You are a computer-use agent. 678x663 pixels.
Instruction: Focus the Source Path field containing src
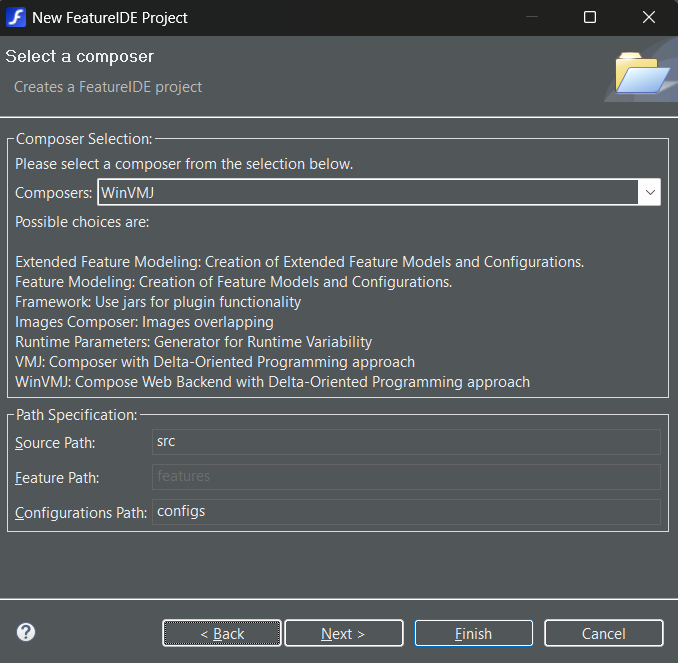(406, 442)
